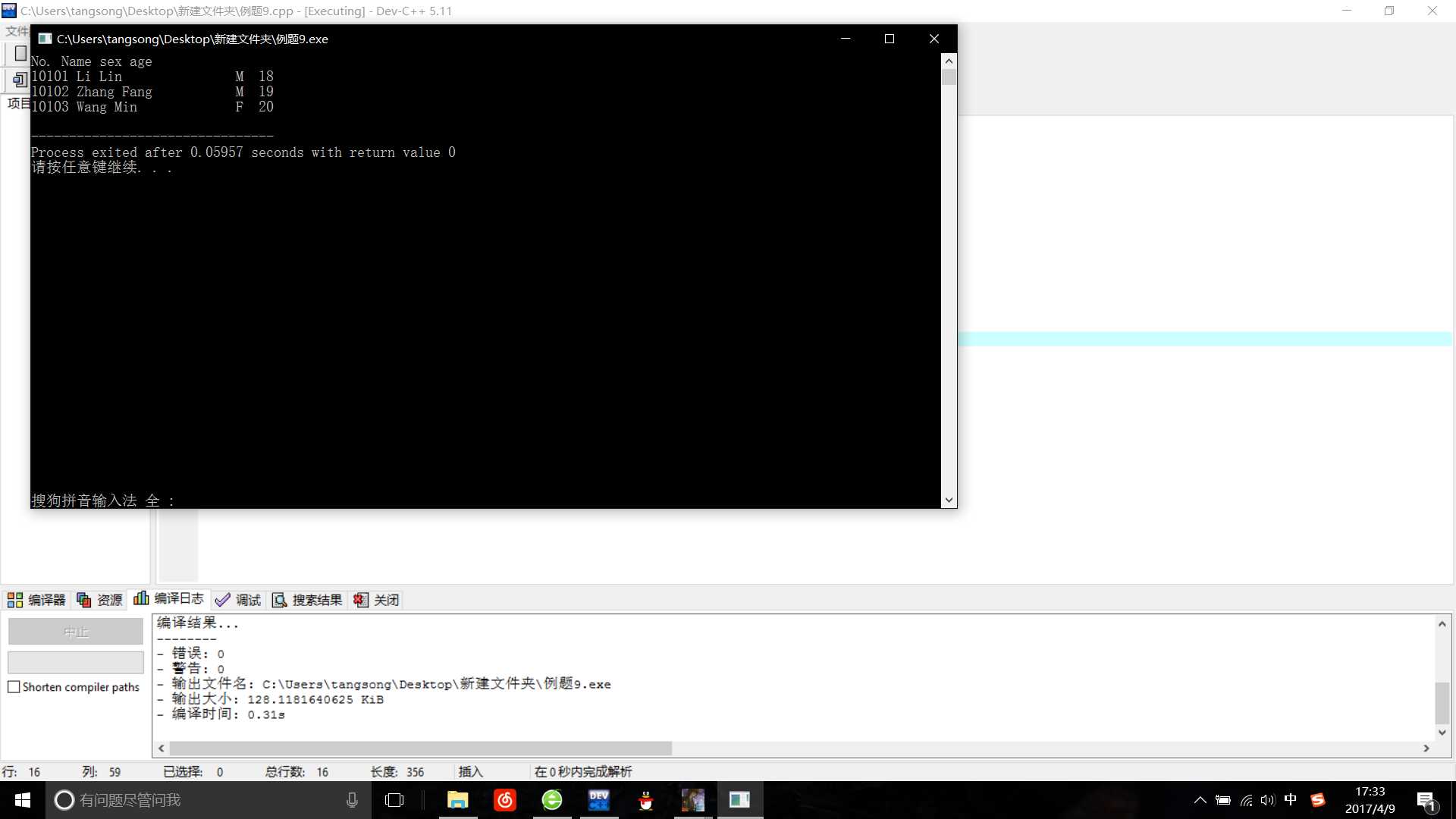Select the 编译日志 tab
The width and height of the screenshot is (1456, 819).
point(169,599)
